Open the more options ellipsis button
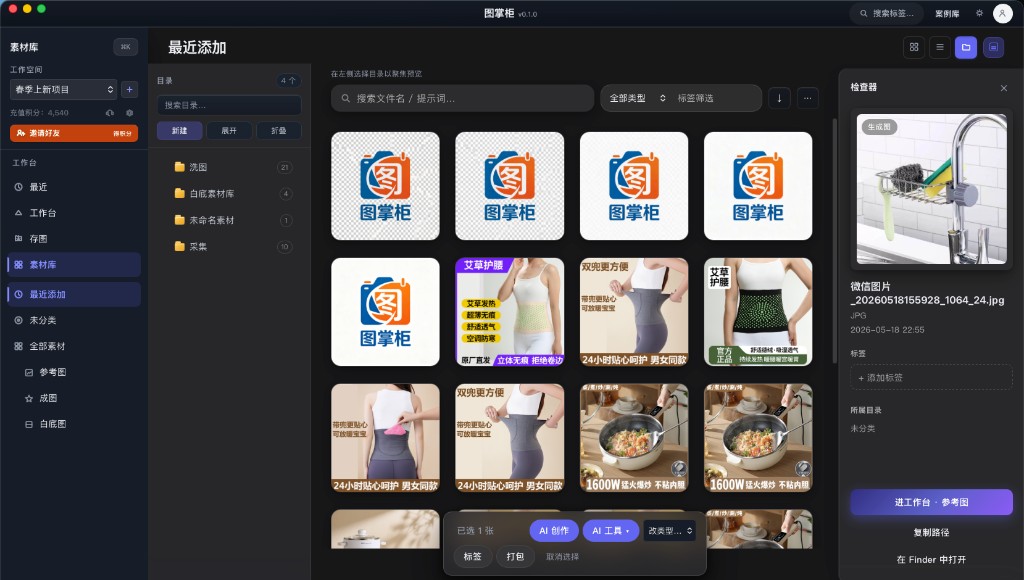The height and width of the screenshot is (580, 1024). 808,98
